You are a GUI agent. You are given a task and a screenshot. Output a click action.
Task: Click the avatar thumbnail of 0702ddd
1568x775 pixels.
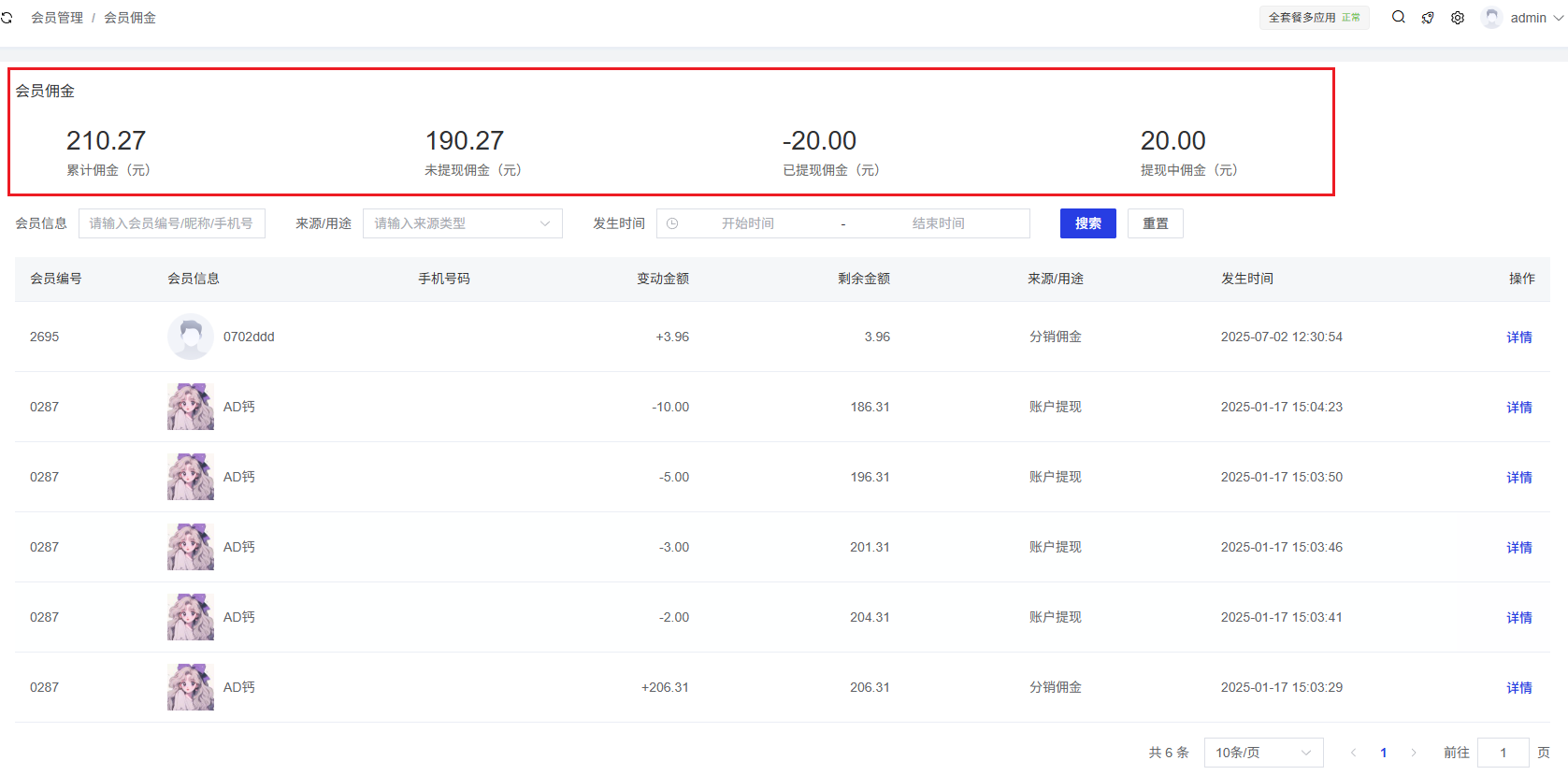pos(191,337)
